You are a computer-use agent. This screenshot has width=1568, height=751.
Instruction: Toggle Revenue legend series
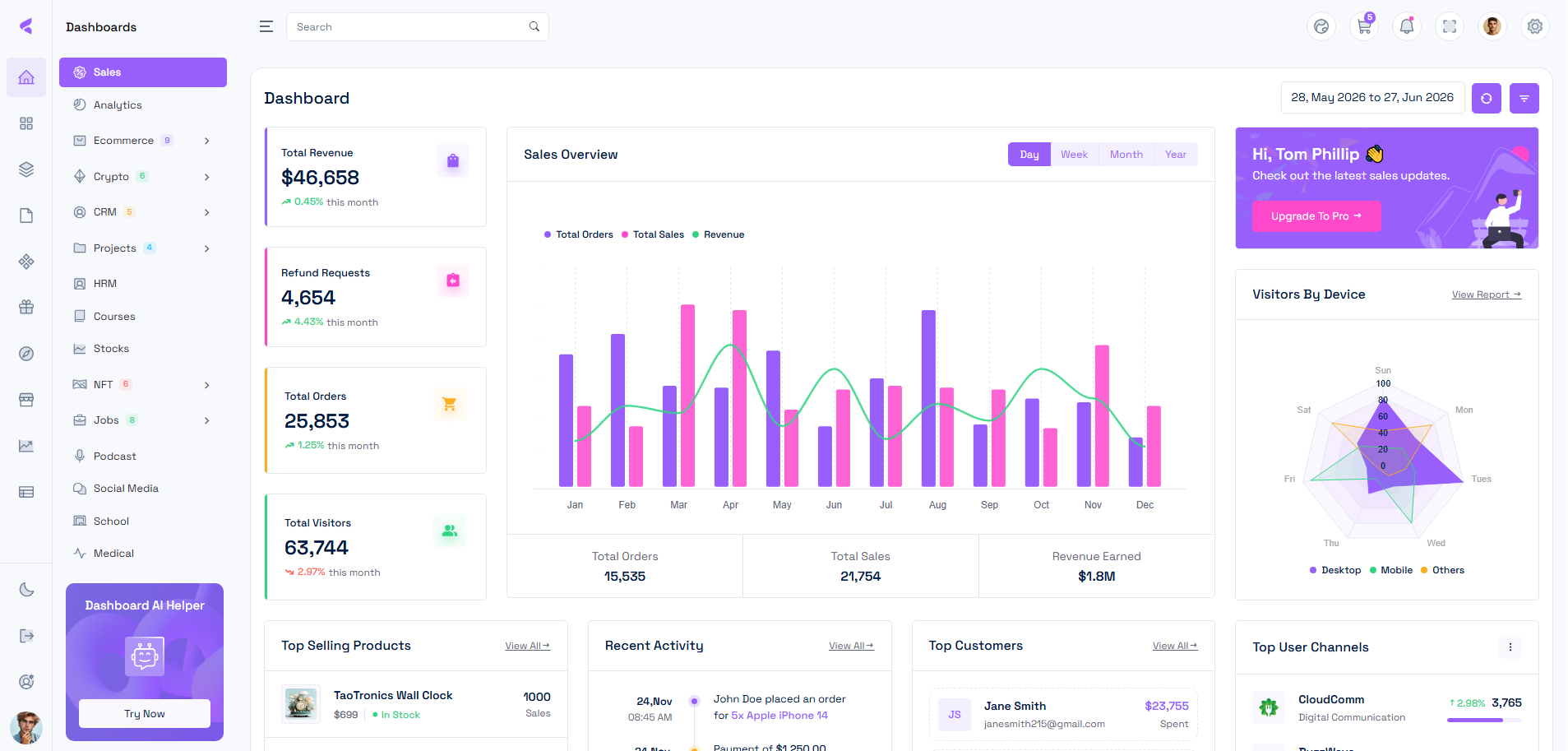pos(719,234)
